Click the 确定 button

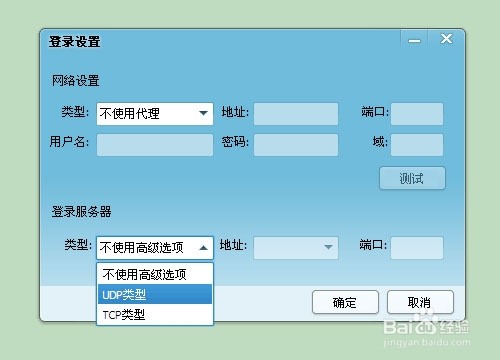[x=345, y=302]
